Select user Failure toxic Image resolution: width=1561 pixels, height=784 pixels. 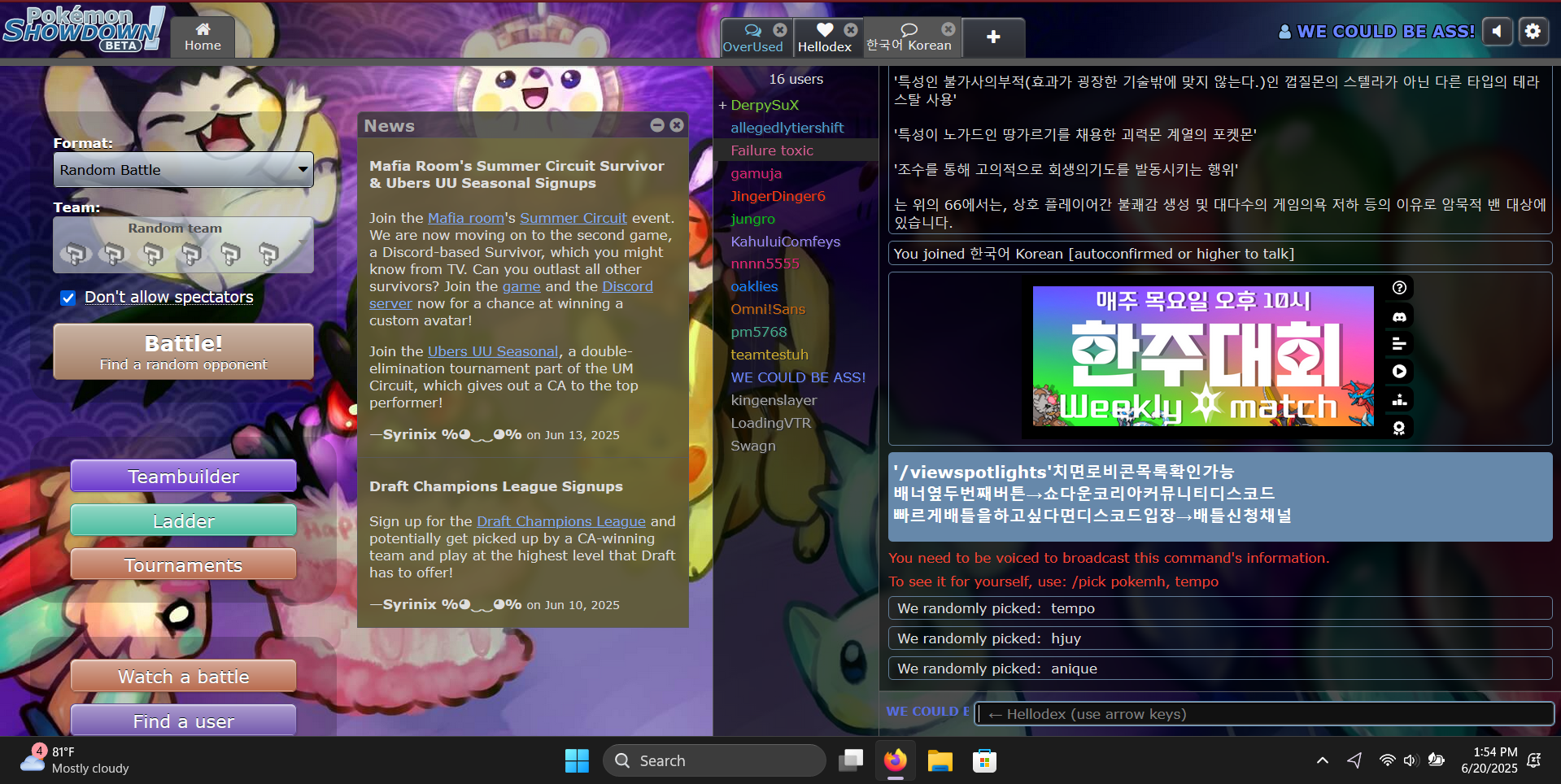point(796,150)
